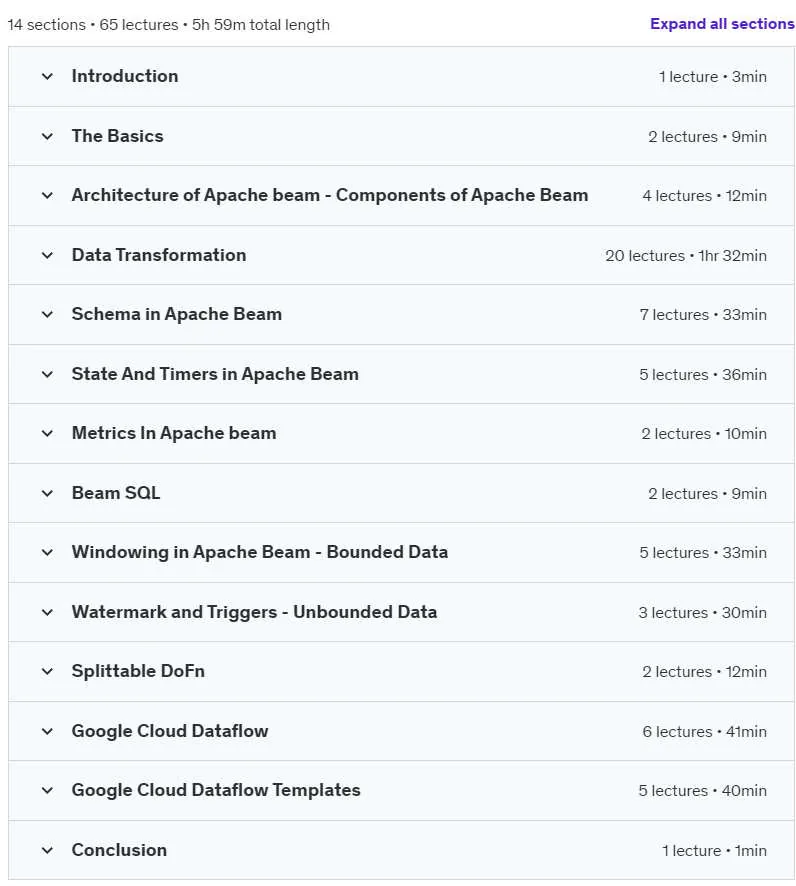Viewport: 796px width, 886px height.
Task: Open the Data Transformation chevron
Action: 47,255
